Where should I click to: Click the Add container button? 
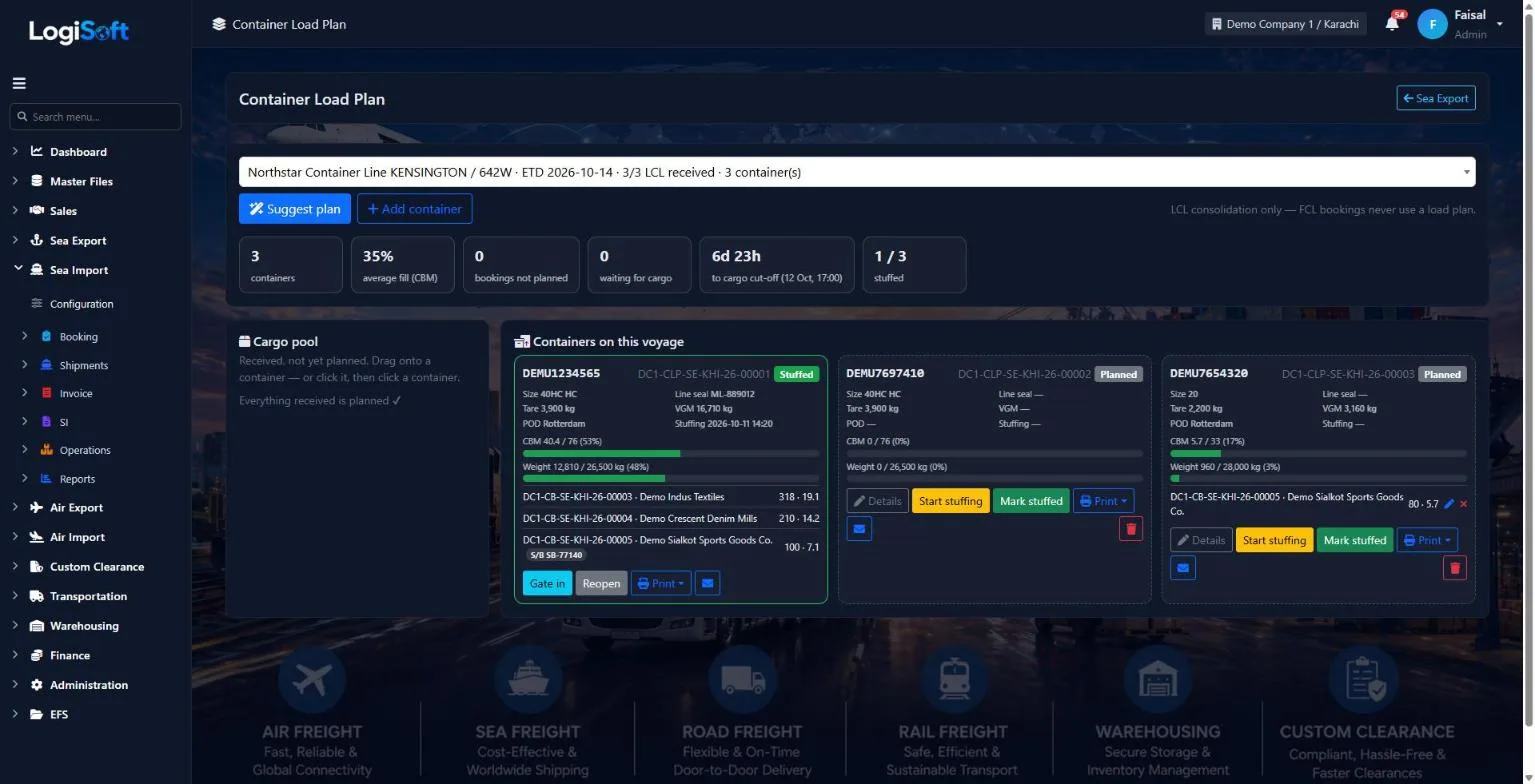coord(414,209)
